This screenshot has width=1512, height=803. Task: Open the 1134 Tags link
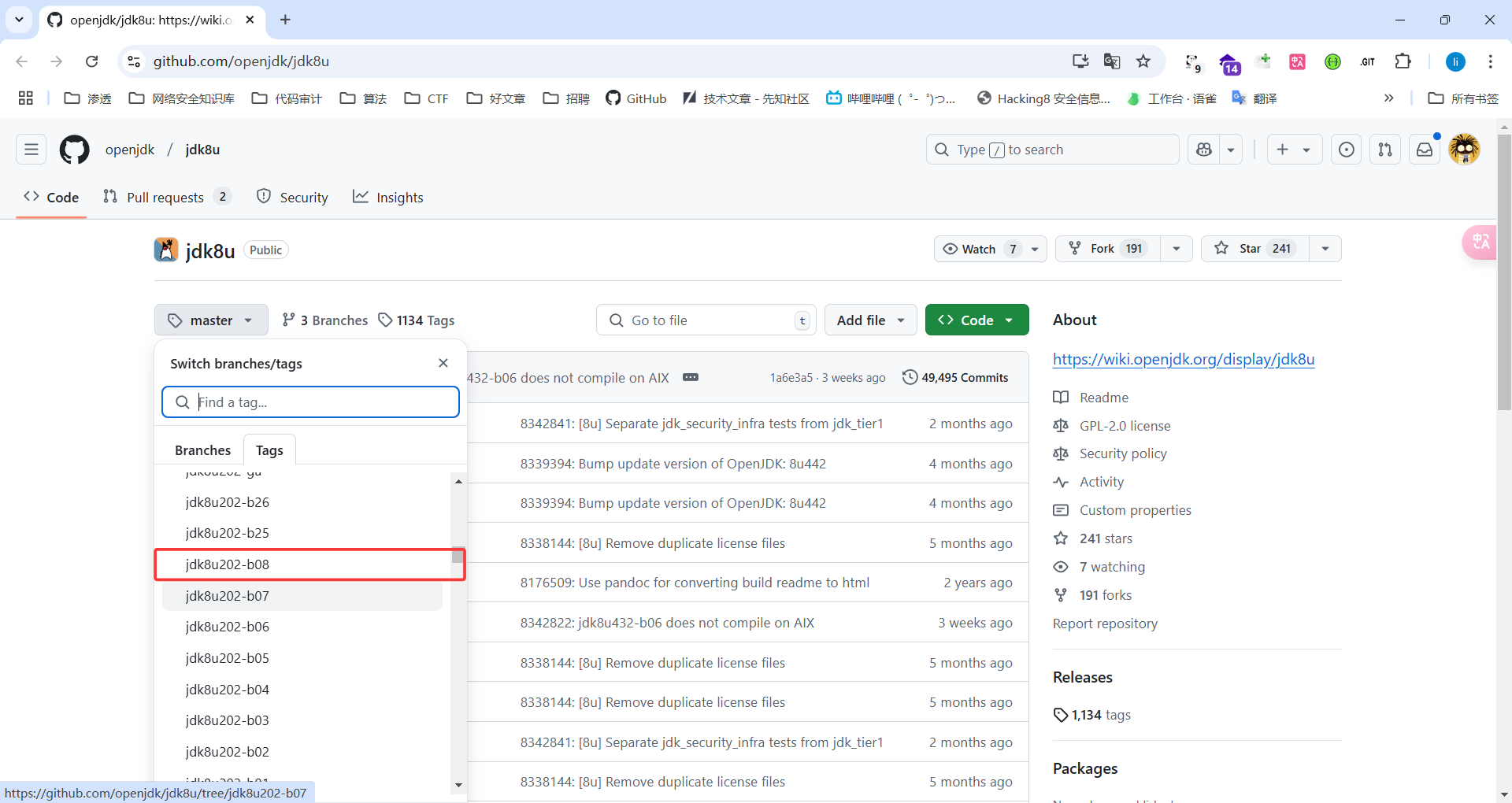tap(416, 320)
